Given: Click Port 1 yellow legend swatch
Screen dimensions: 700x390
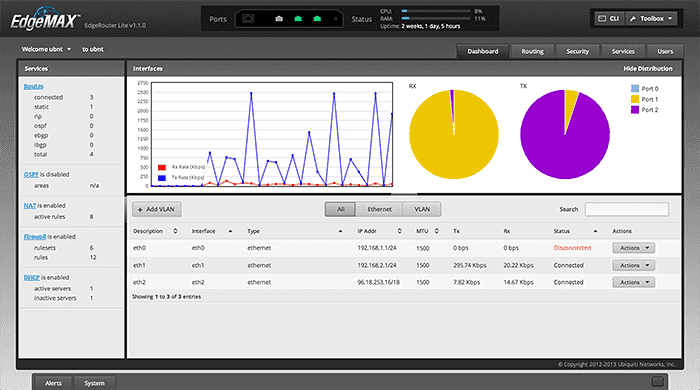Looking at the screenshot, I should (x=635, y=99).
